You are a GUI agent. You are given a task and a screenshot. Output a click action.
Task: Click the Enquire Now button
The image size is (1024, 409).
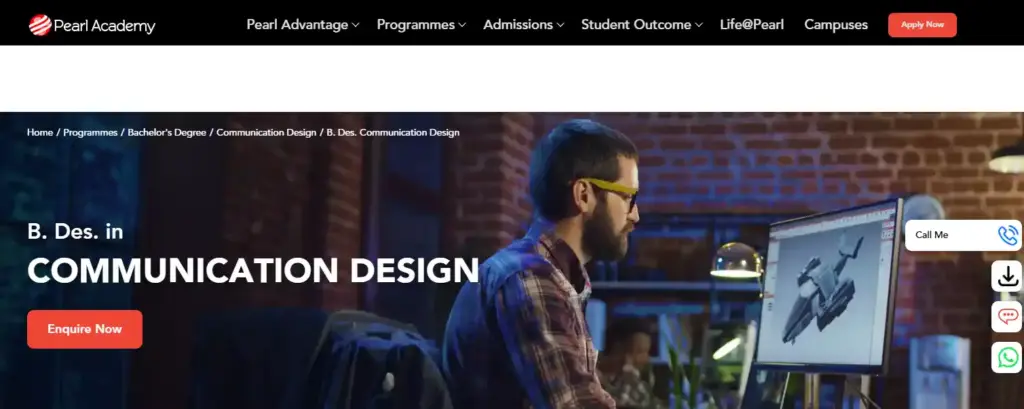[85, 329]
